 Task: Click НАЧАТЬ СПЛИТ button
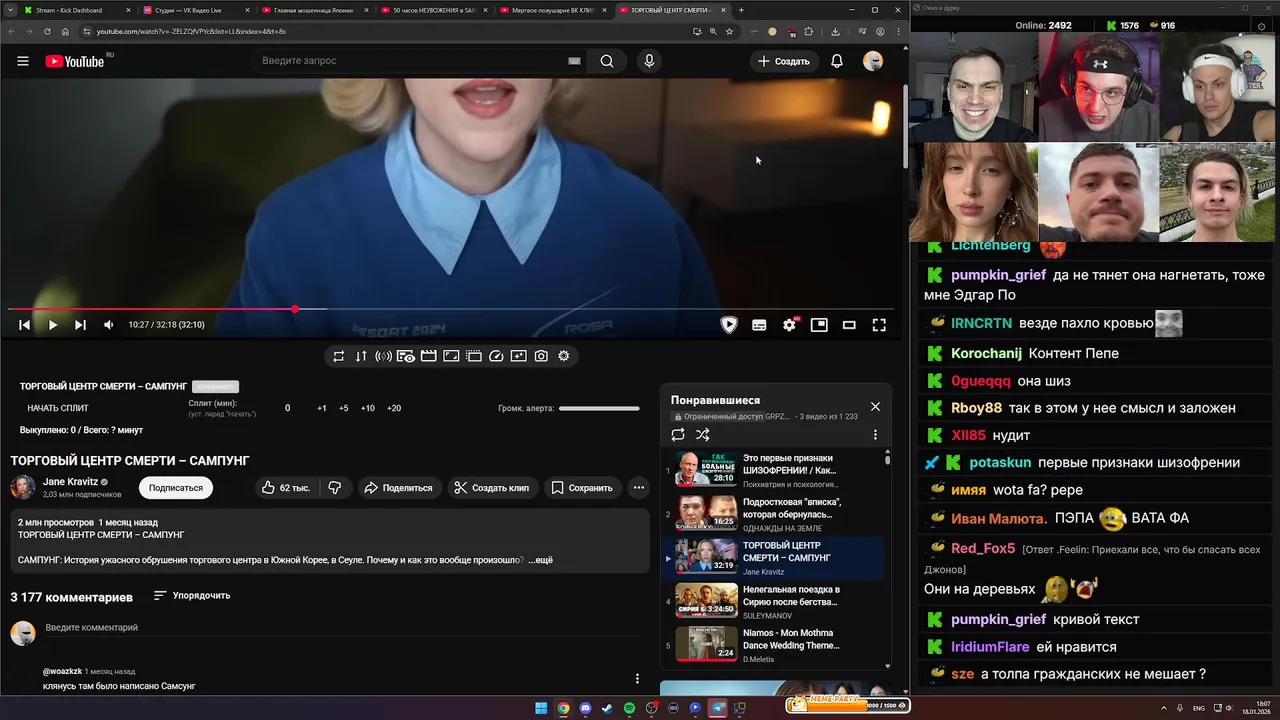pyautogui.click(x=58, y=408)
